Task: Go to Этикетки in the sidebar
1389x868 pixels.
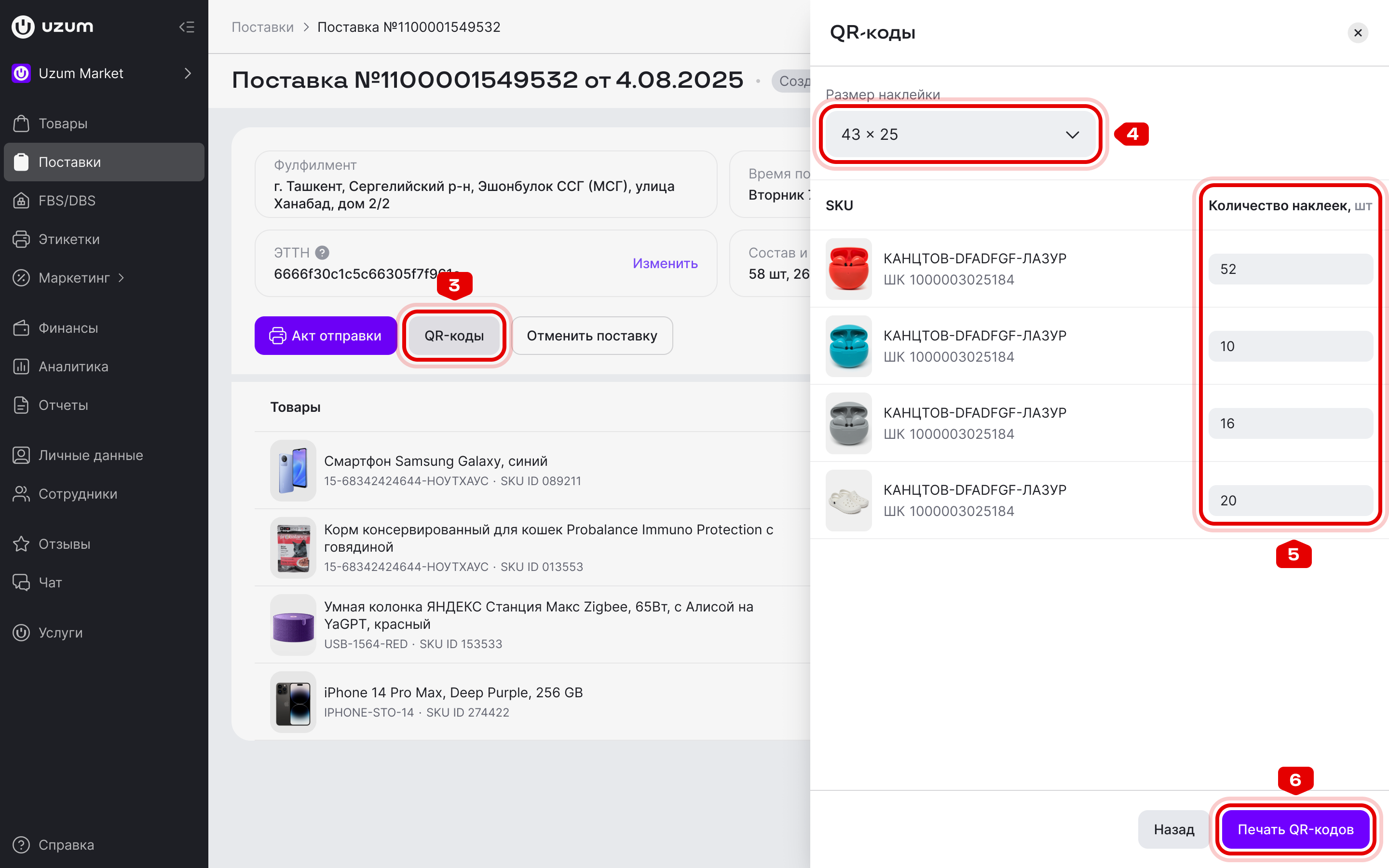Action: pyautogui.click(x=104, y=239)
